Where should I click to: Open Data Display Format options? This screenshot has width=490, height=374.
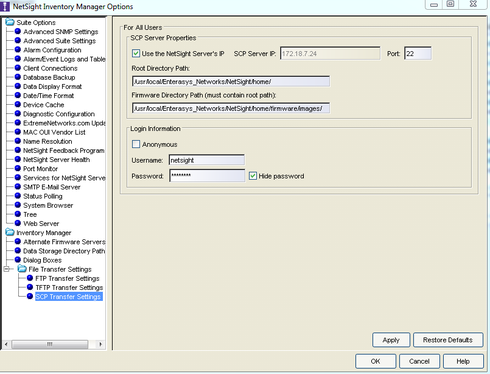pos(52,86)
